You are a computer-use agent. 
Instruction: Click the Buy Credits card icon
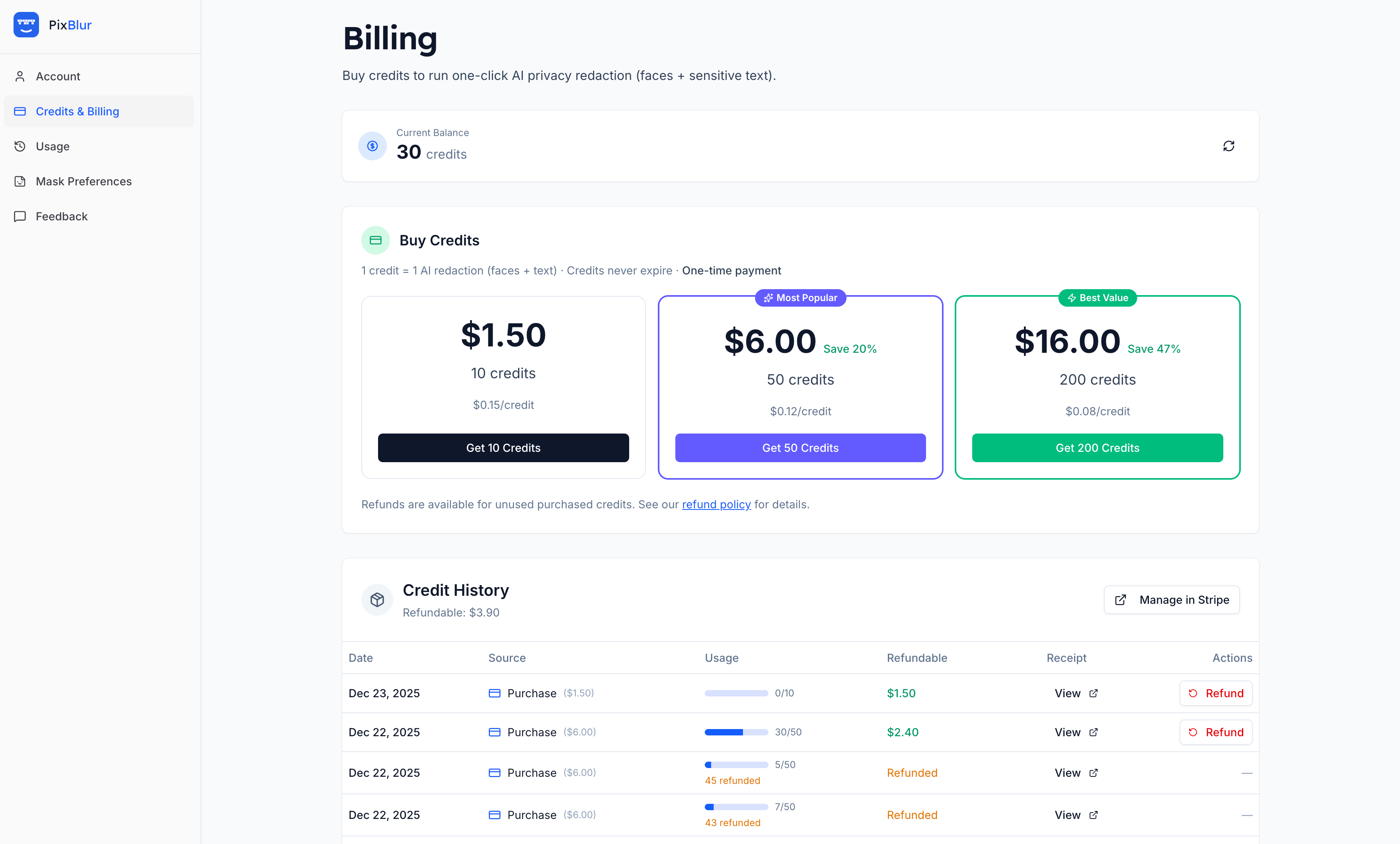[376, 240]
